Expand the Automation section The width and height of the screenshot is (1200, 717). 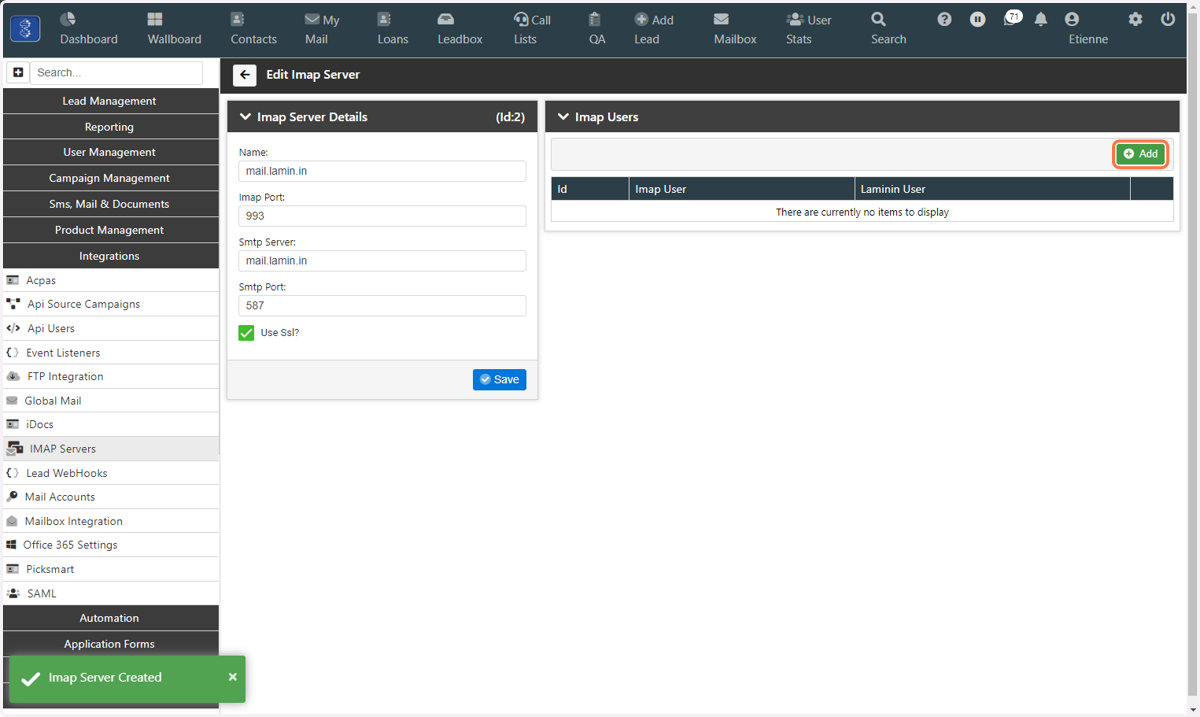click(x=110, y=618)
